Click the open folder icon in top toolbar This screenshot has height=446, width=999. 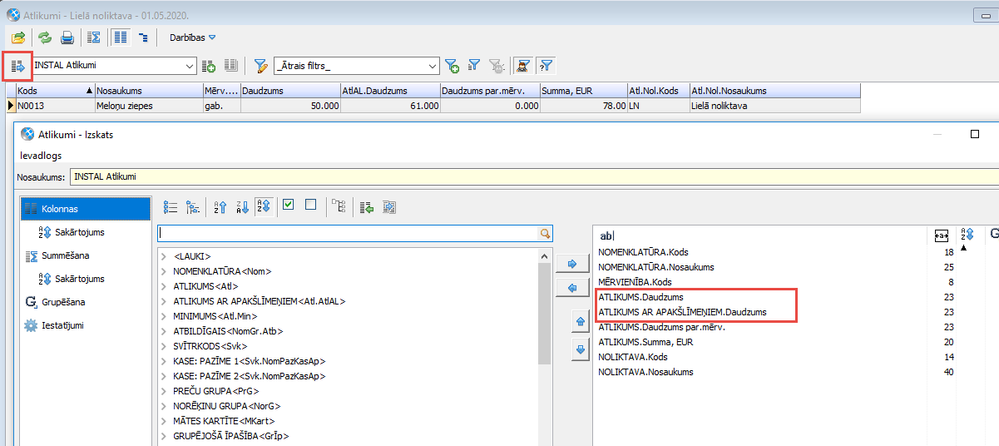click(x=18, y=38)
